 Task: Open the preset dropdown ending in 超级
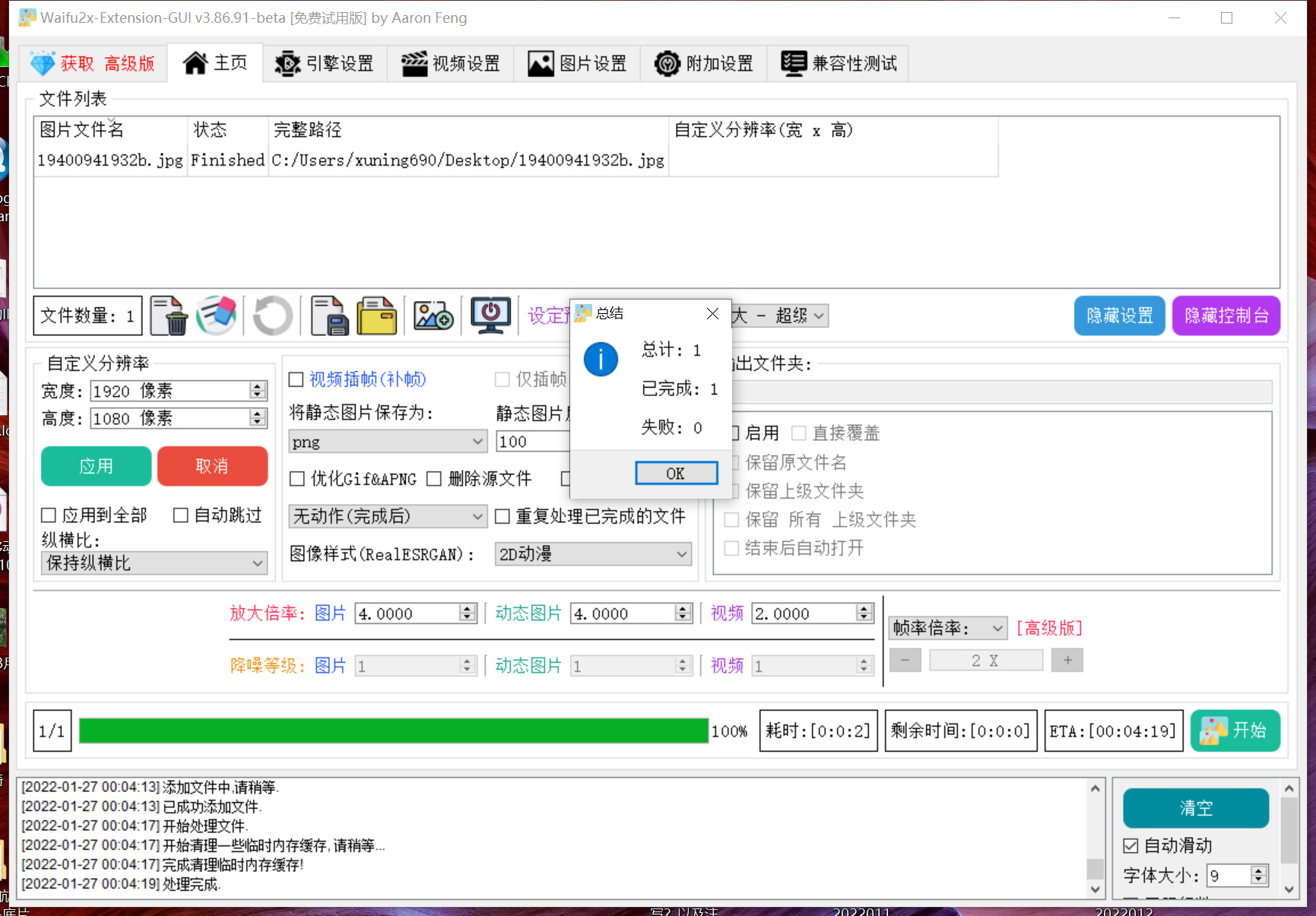pyautogui.click(x=779, y=315)
